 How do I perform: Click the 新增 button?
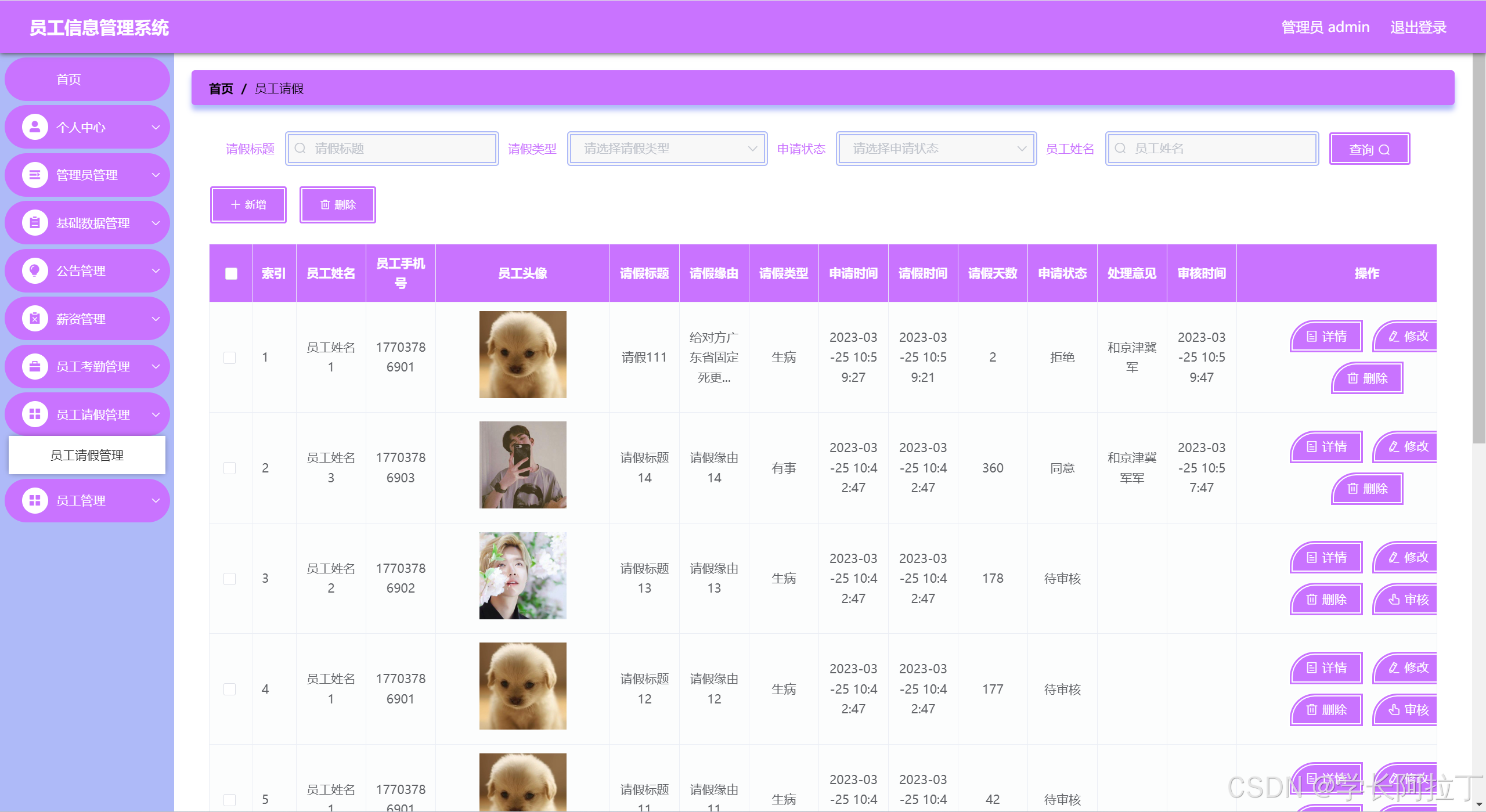click(248, 205)
